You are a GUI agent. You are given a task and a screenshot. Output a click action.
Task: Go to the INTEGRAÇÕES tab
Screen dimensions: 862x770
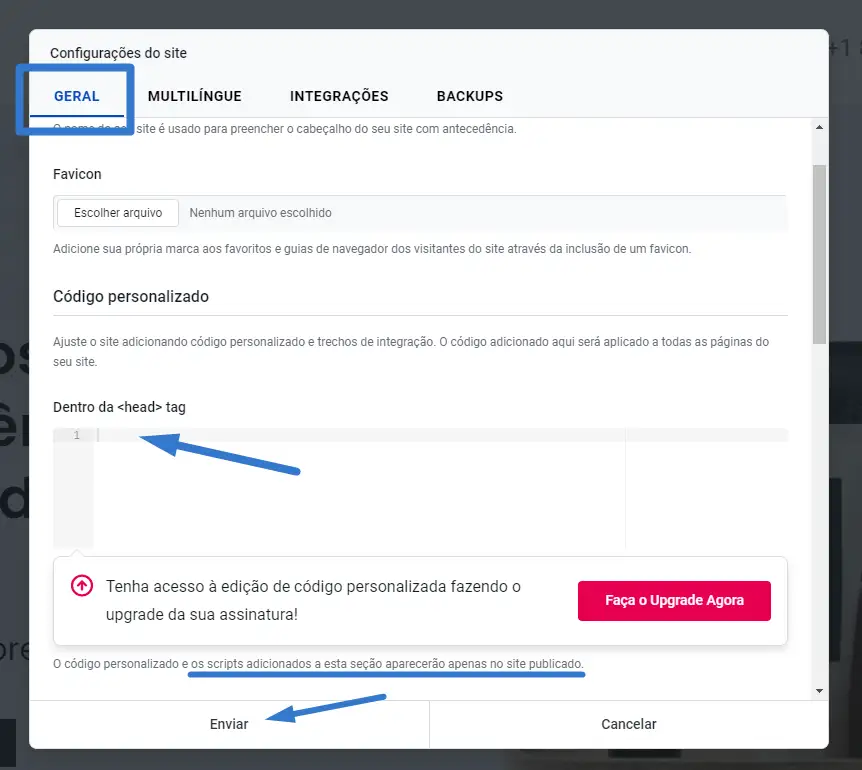(339, 97)
